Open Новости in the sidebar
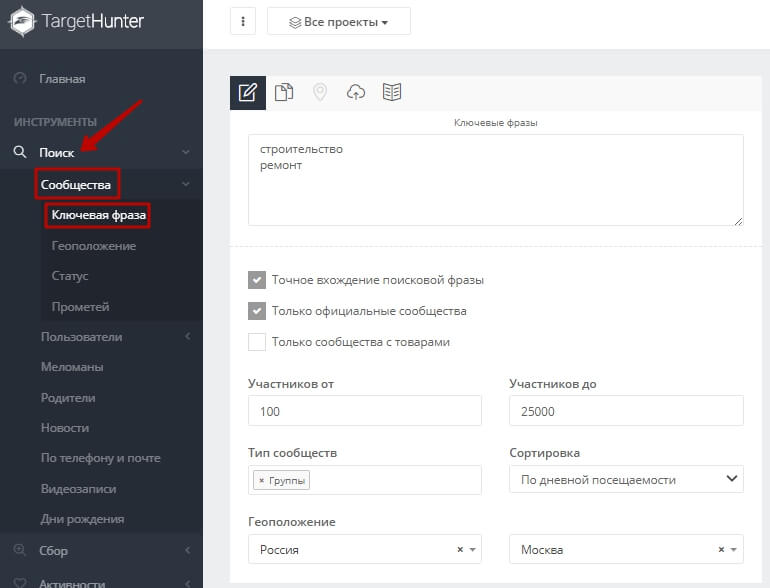The image size is (770, 588). pos(65,428)
